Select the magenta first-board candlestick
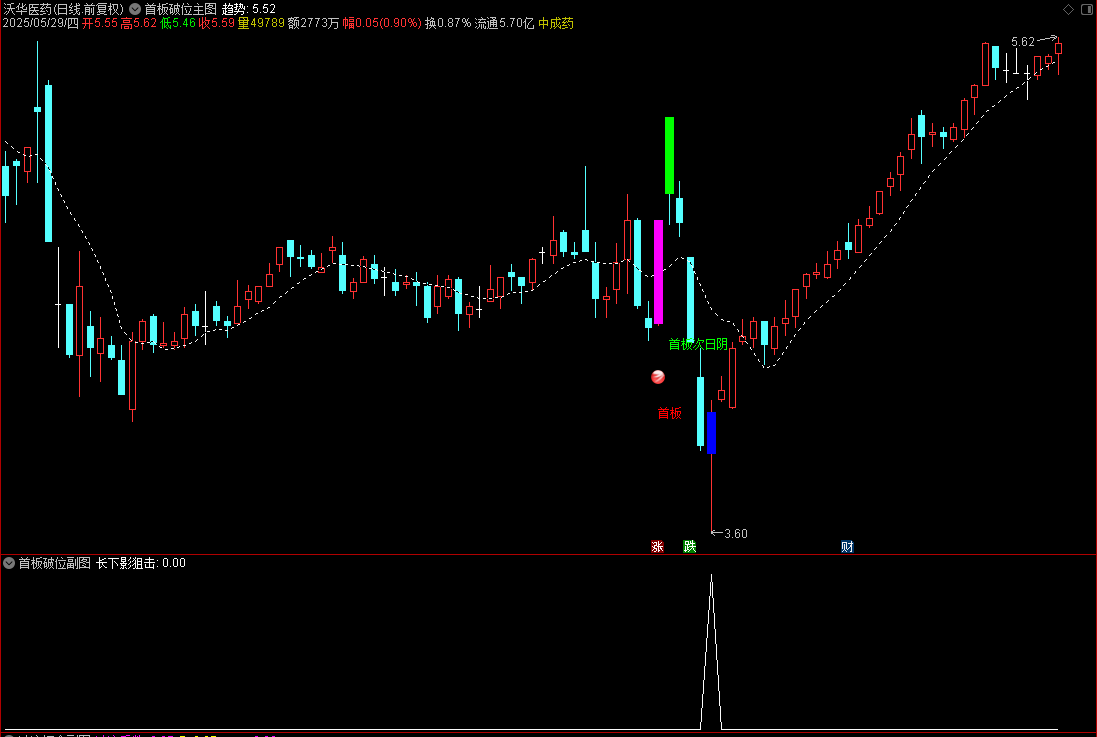Image resolution: width=1097 pixels, height=737 pixels. (x=658, y=272)
